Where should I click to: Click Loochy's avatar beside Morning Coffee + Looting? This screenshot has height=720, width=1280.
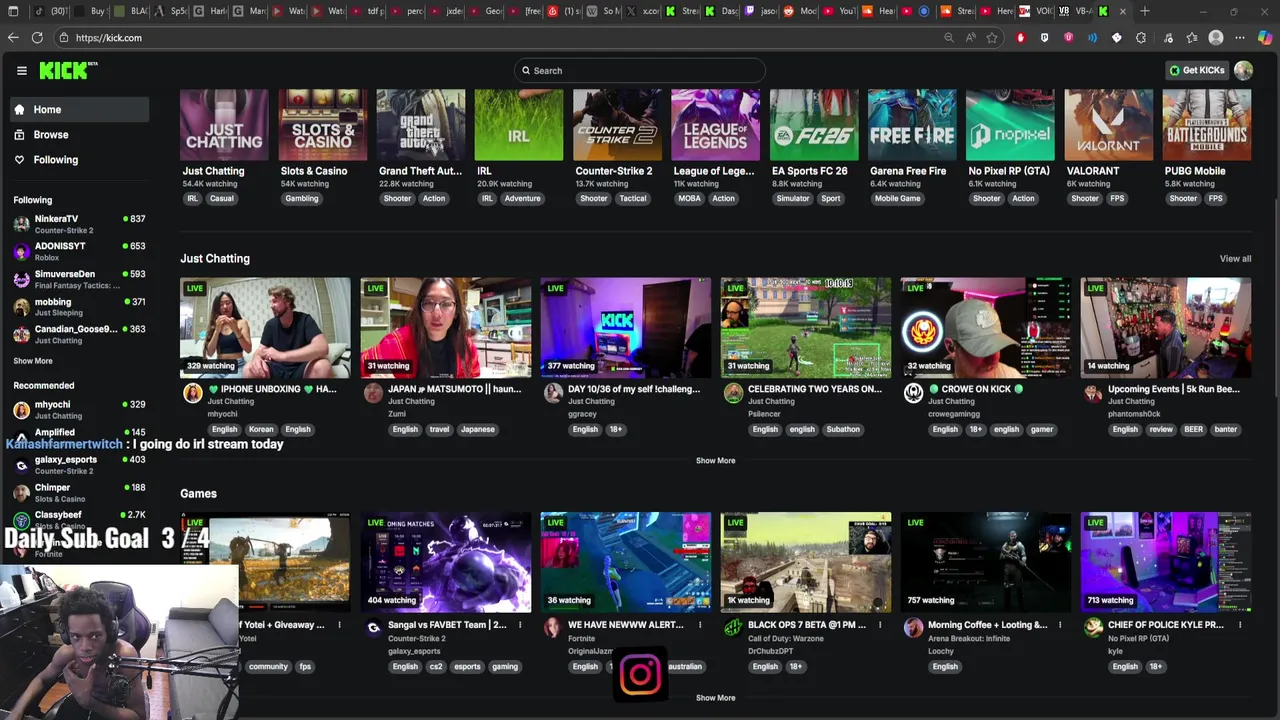[x=913, y=628]
